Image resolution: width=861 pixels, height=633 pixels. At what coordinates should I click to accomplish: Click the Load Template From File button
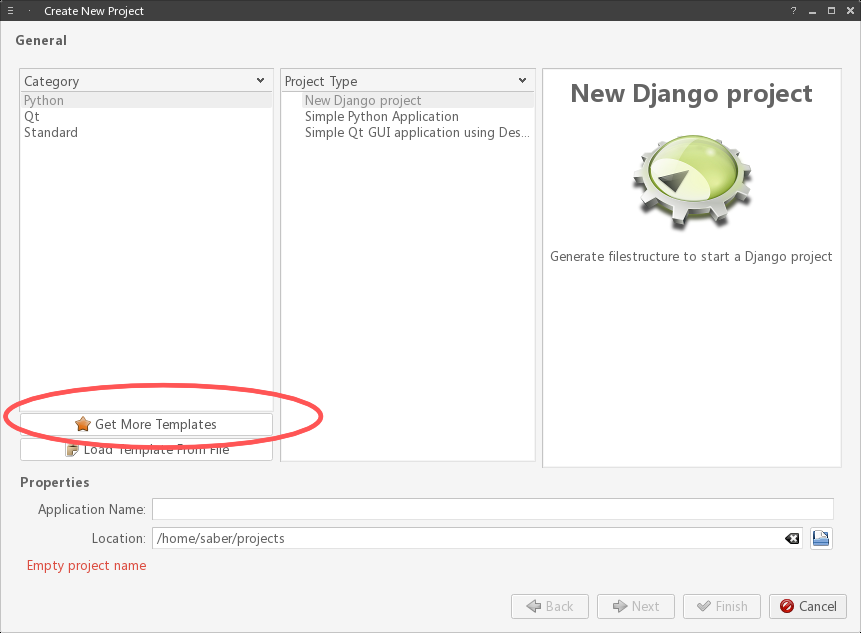tap(146, 450)
